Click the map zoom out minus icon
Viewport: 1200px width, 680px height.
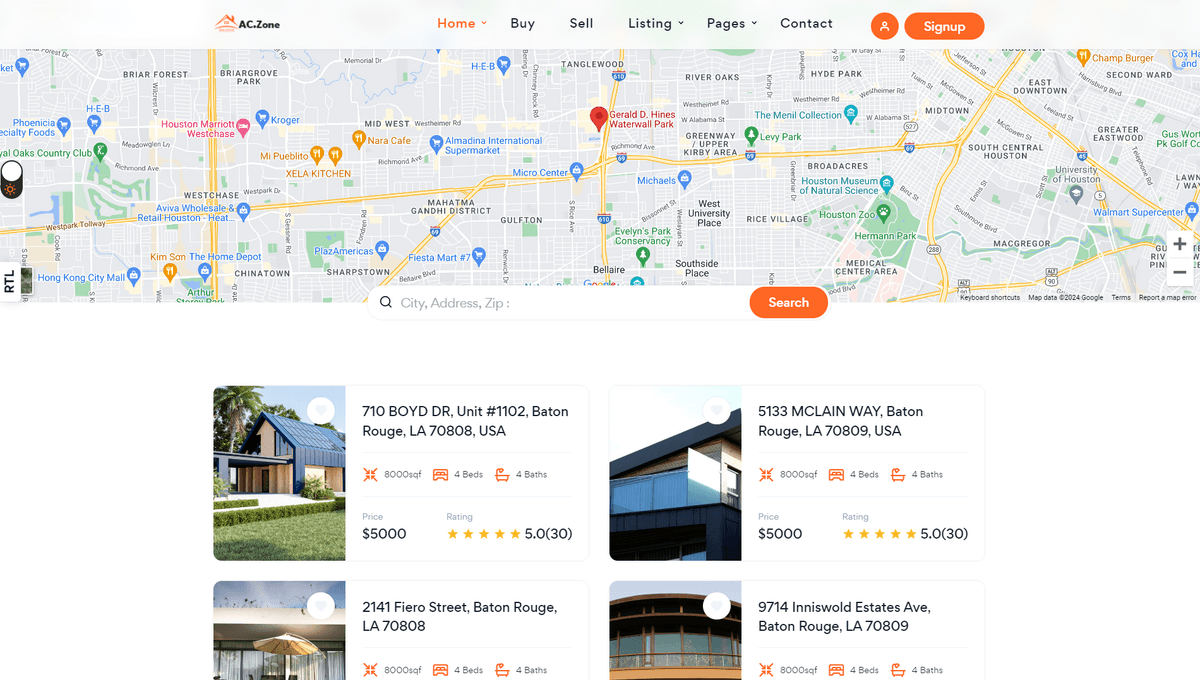click(x=1180, y=272)
